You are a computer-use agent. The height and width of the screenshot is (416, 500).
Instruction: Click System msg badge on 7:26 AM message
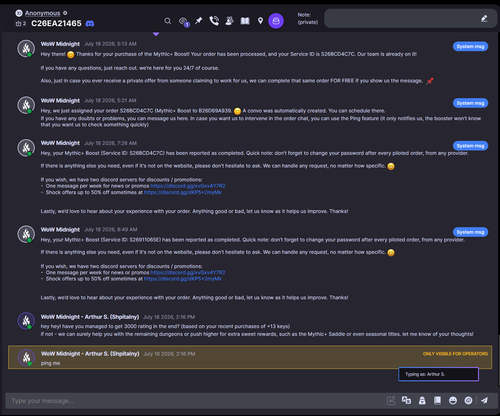coord(470,146)
